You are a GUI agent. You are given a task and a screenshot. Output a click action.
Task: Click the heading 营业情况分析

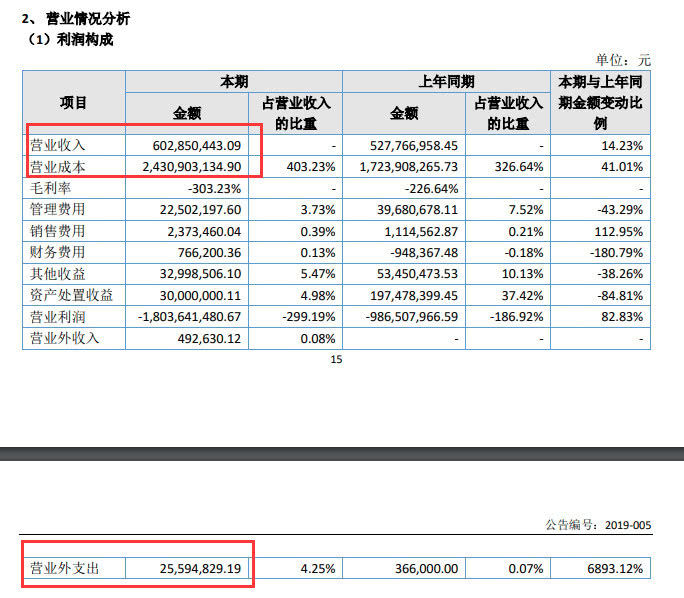(x=88, y=18)
